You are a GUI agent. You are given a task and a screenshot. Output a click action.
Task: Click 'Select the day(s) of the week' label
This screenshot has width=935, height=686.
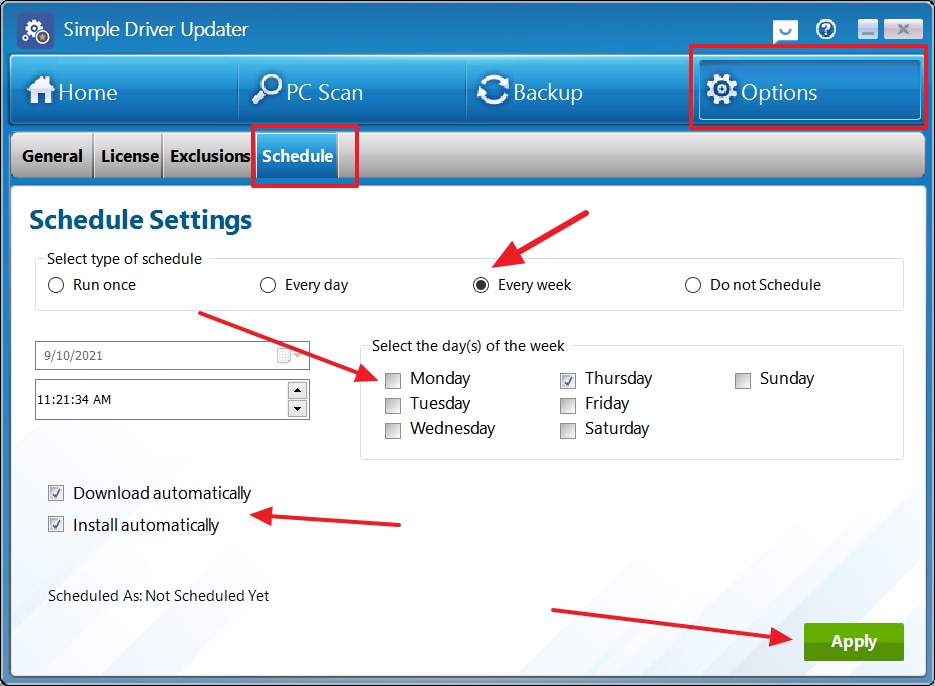tap(468, 346)
